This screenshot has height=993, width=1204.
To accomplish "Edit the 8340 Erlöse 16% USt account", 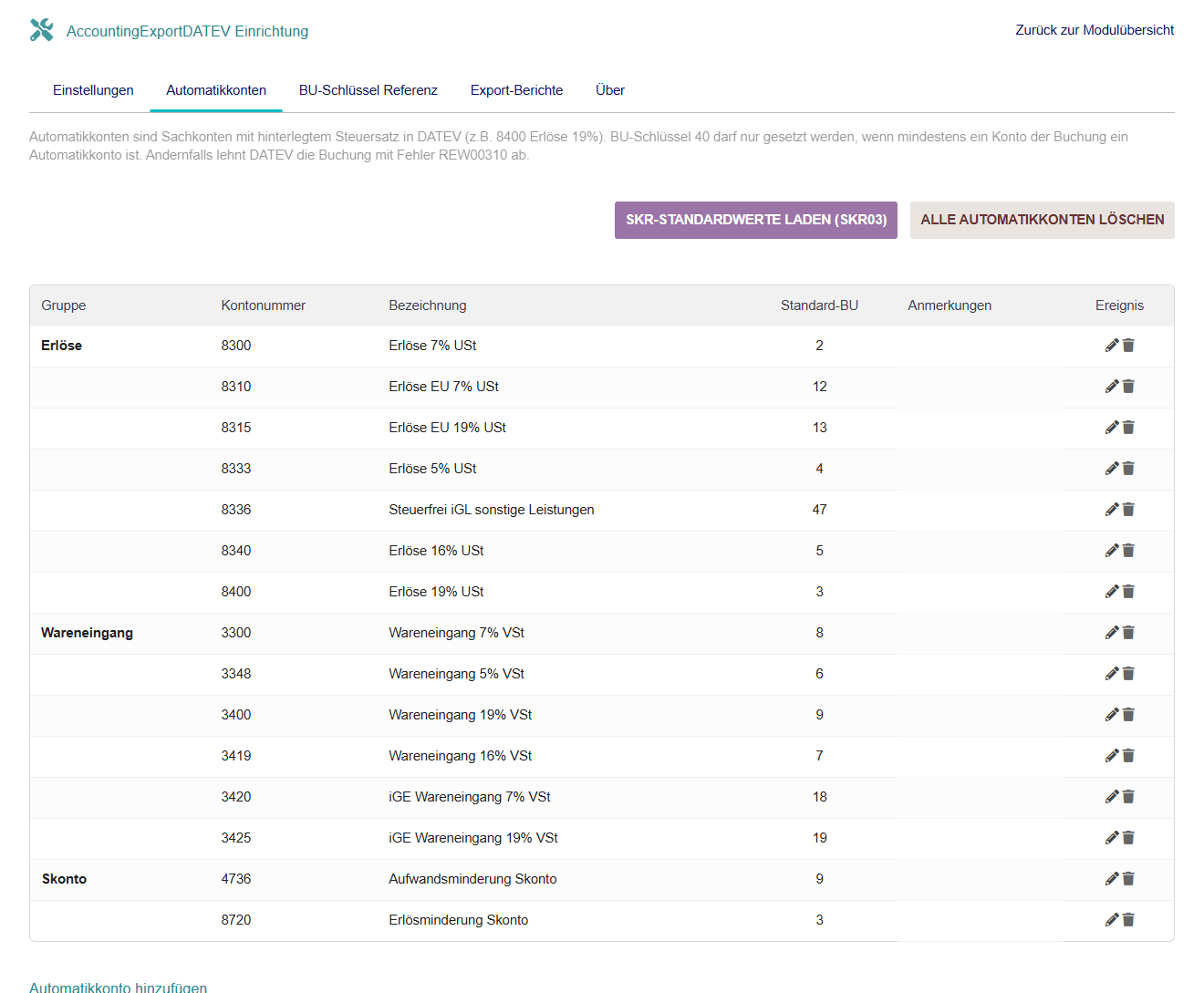I will click(1111, 551).
